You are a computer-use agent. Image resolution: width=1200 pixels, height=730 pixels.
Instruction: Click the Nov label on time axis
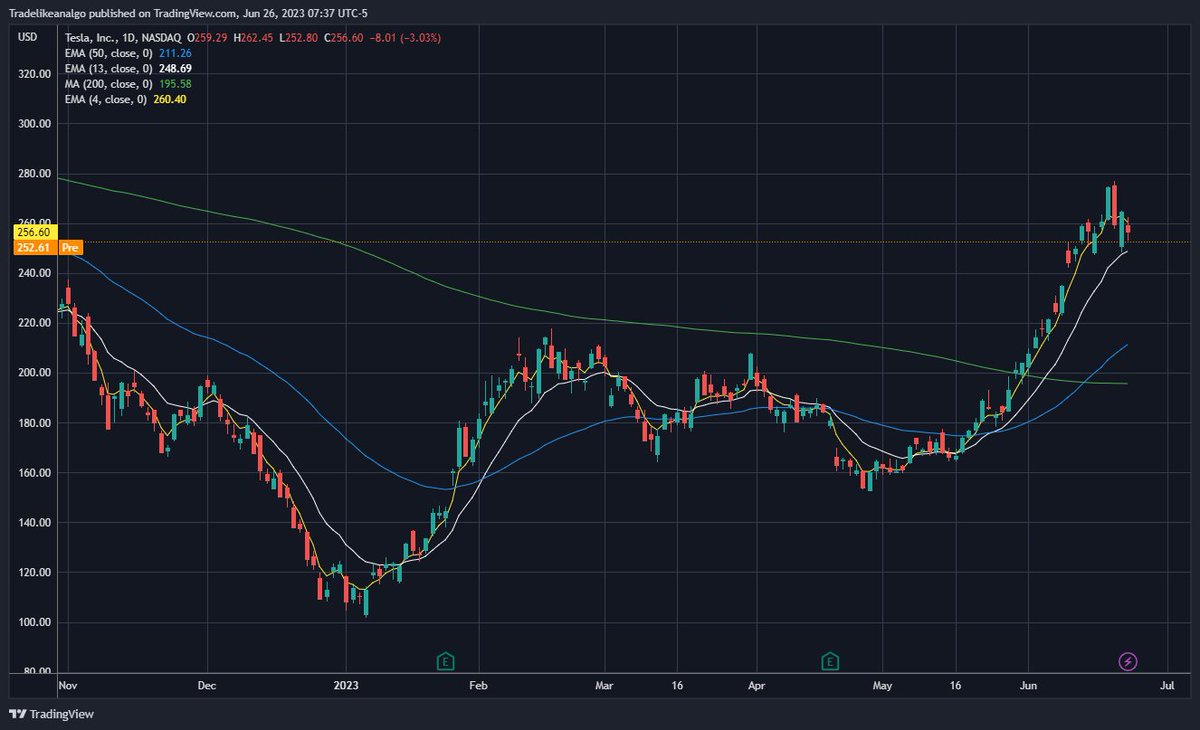(x=68, y=687)
